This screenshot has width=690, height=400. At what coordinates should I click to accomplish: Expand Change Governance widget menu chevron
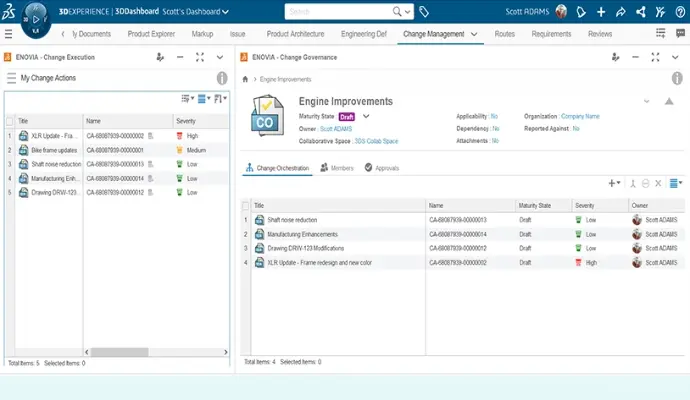675,57
